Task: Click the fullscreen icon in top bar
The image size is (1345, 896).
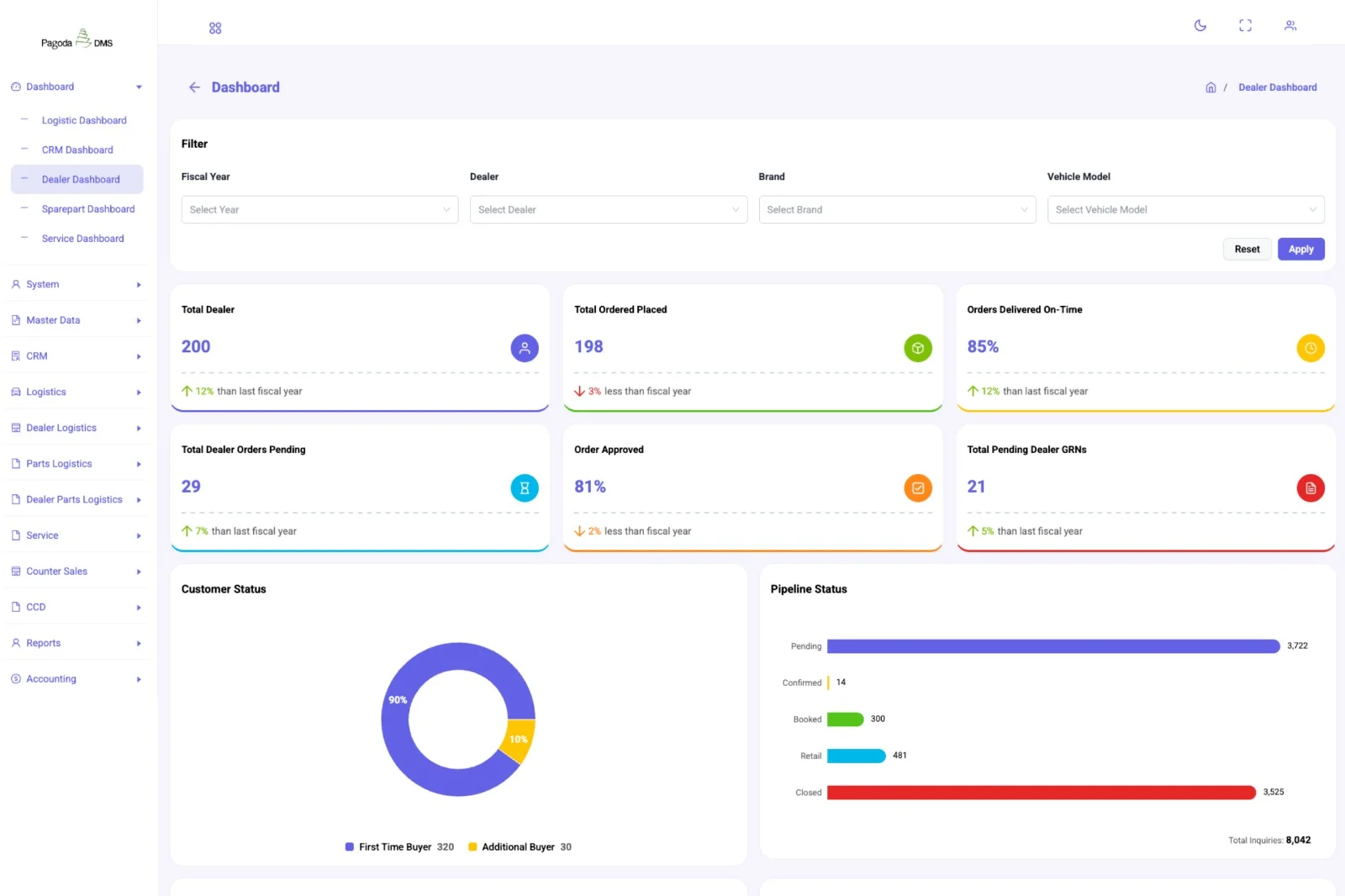Action: (1245, 25)
